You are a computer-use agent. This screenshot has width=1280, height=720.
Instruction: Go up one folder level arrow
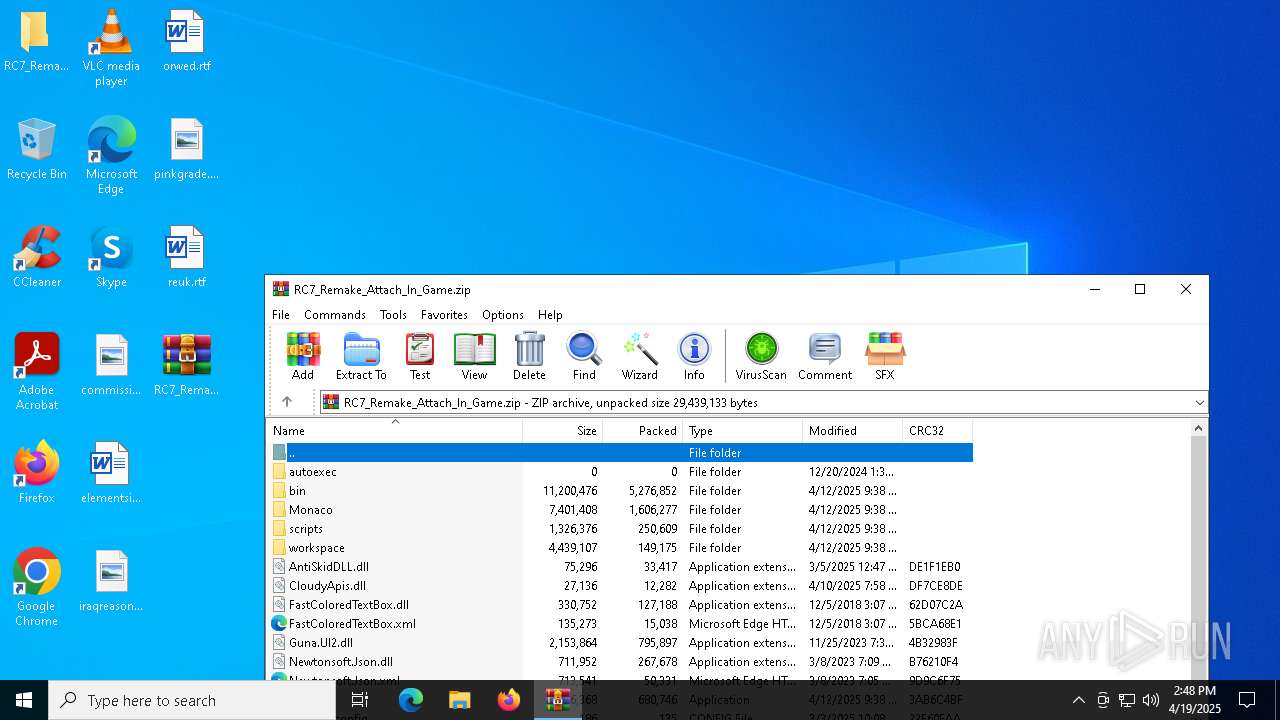(287, 402)
